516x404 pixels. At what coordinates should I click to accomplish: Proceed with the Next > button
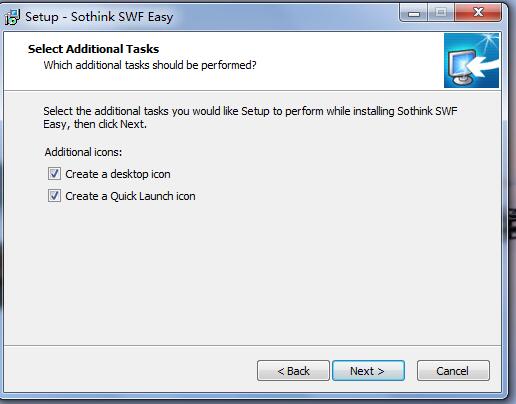tap(368, 371)
